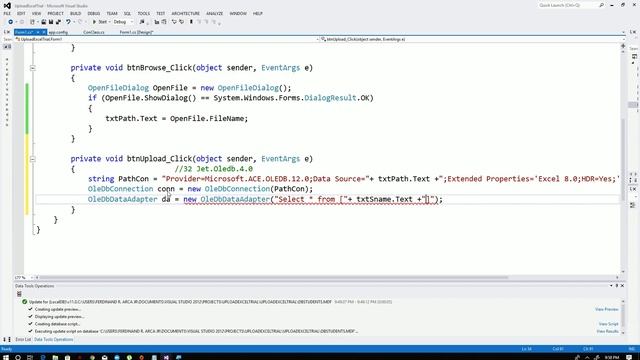This screenshot has width=640, height=360.
Task: Open the DEBUG menu
Action: (93, 13)
